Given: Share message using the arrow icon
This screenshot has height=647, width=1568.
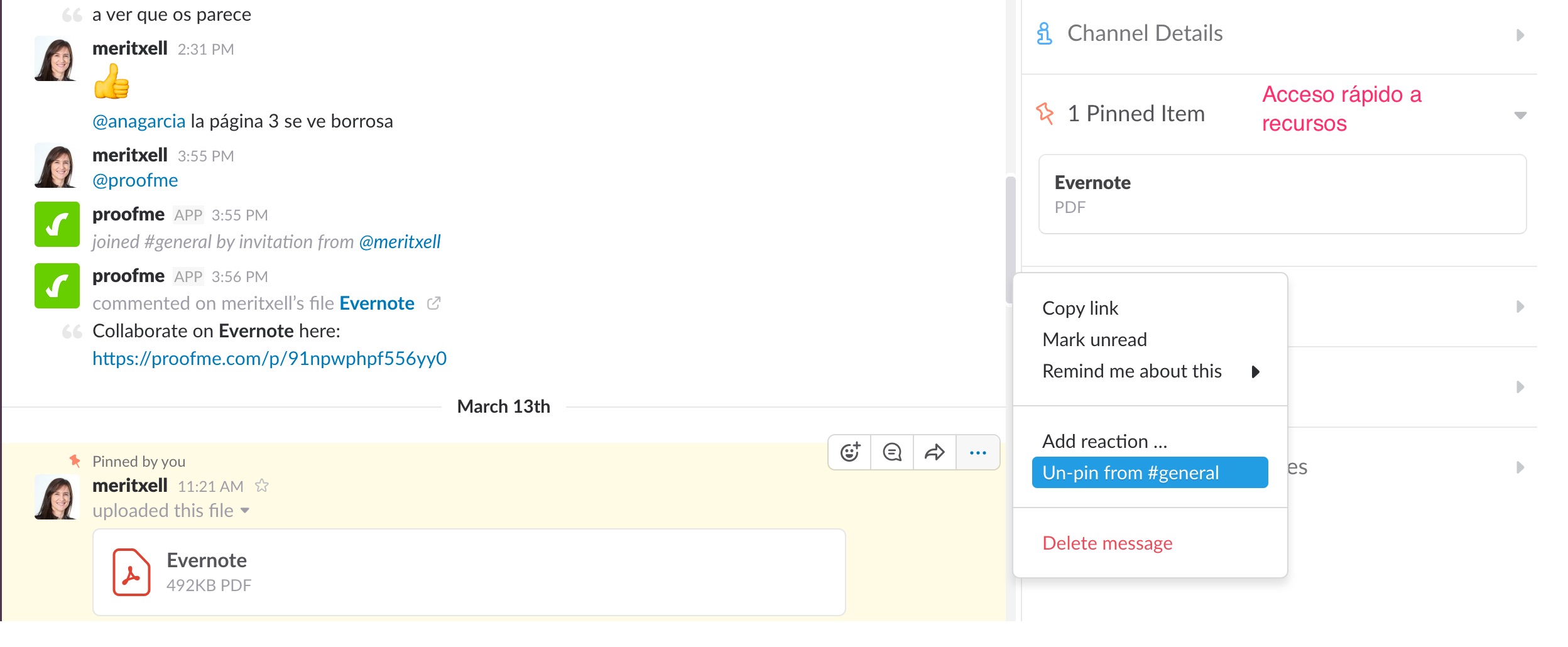Looking at the screenshot, I should pyautogui.click(x=935, y=452).
